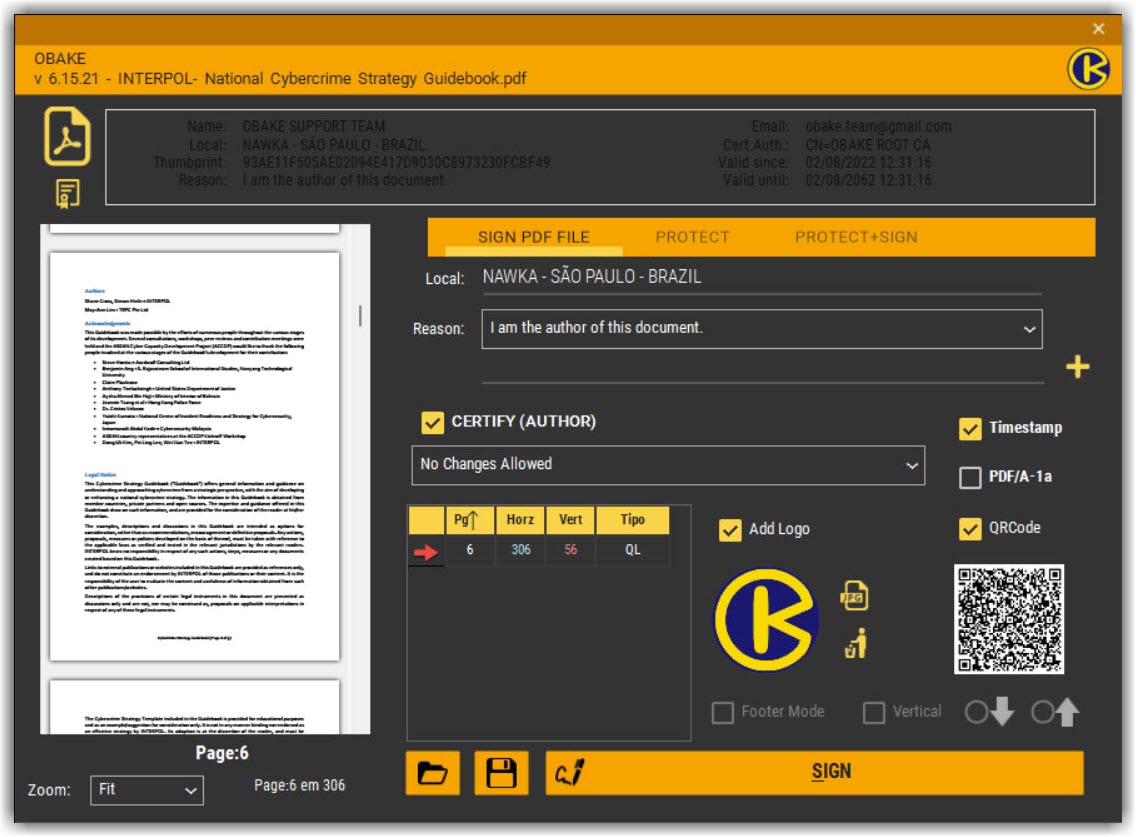Load JPG logo image icon
The width and height of the screenshot is (1136, 837).
point(855,596)
